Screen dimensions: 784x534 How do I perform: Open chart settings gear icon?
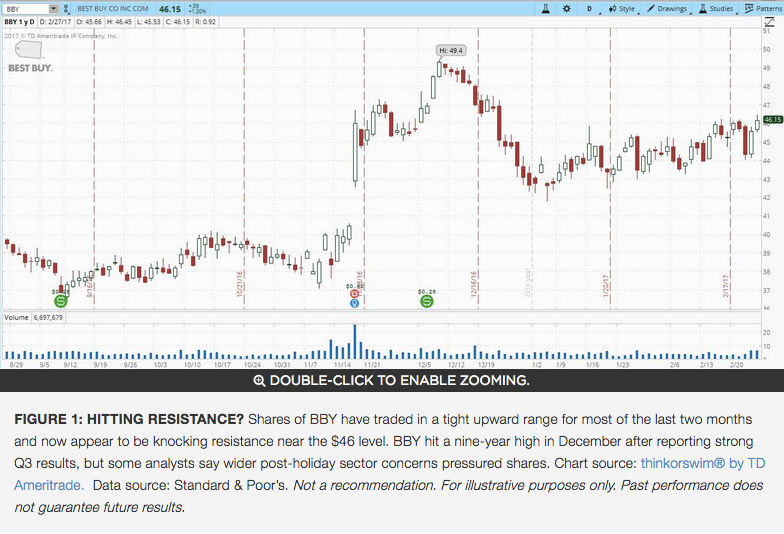coord(566,8)
